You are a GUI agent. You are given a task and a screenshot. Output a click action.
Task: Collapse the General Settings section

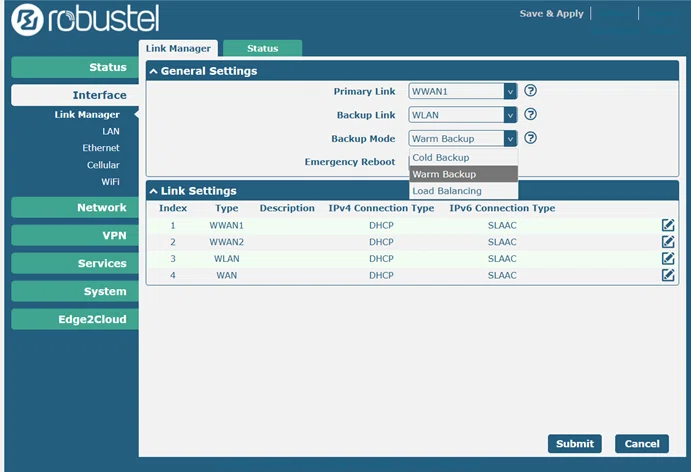(153, 71)
